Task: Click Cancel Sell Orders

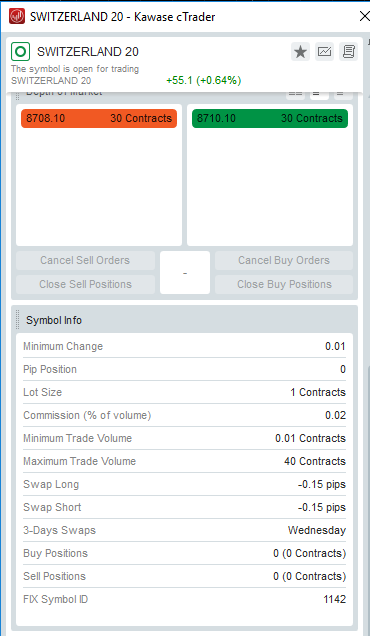Action: click(x=85, y=260)
